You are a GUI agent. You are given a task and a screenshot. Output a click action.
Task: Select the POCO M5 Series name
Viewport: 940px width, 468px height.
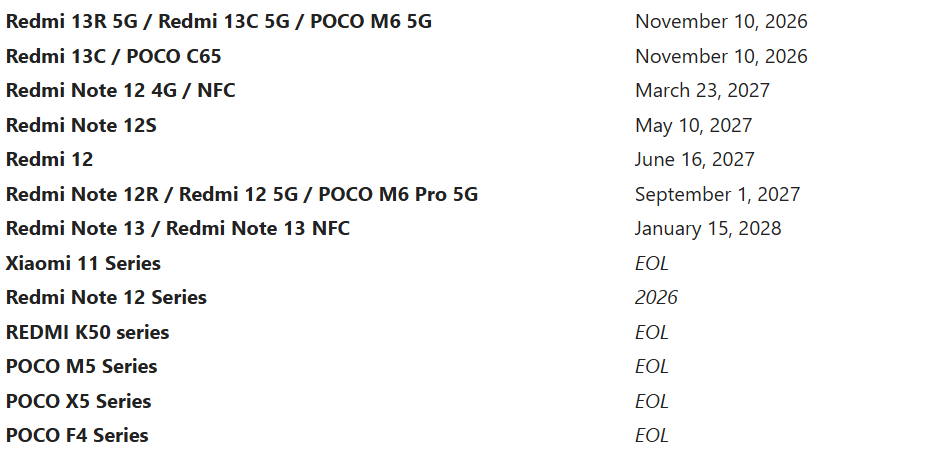(81, 367)
